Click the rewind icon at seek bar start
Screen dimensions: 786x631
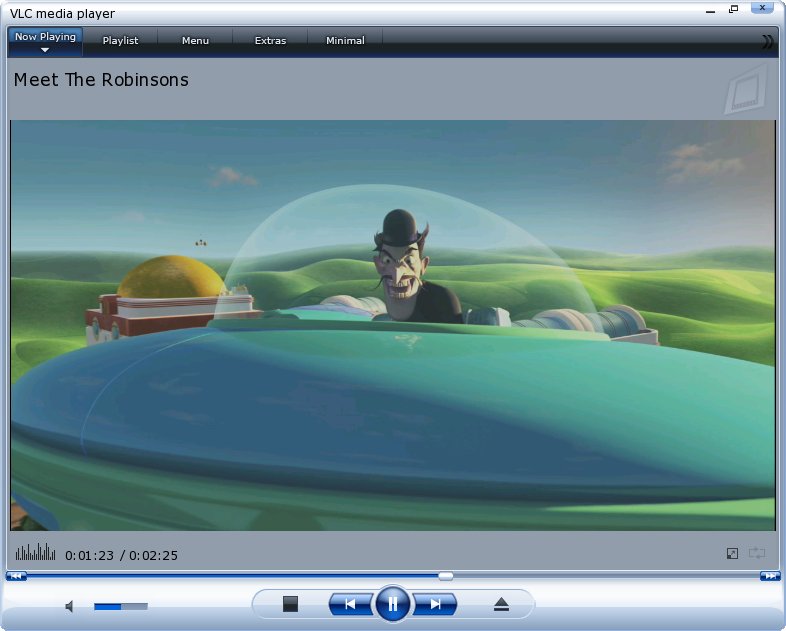click(15, 576)
